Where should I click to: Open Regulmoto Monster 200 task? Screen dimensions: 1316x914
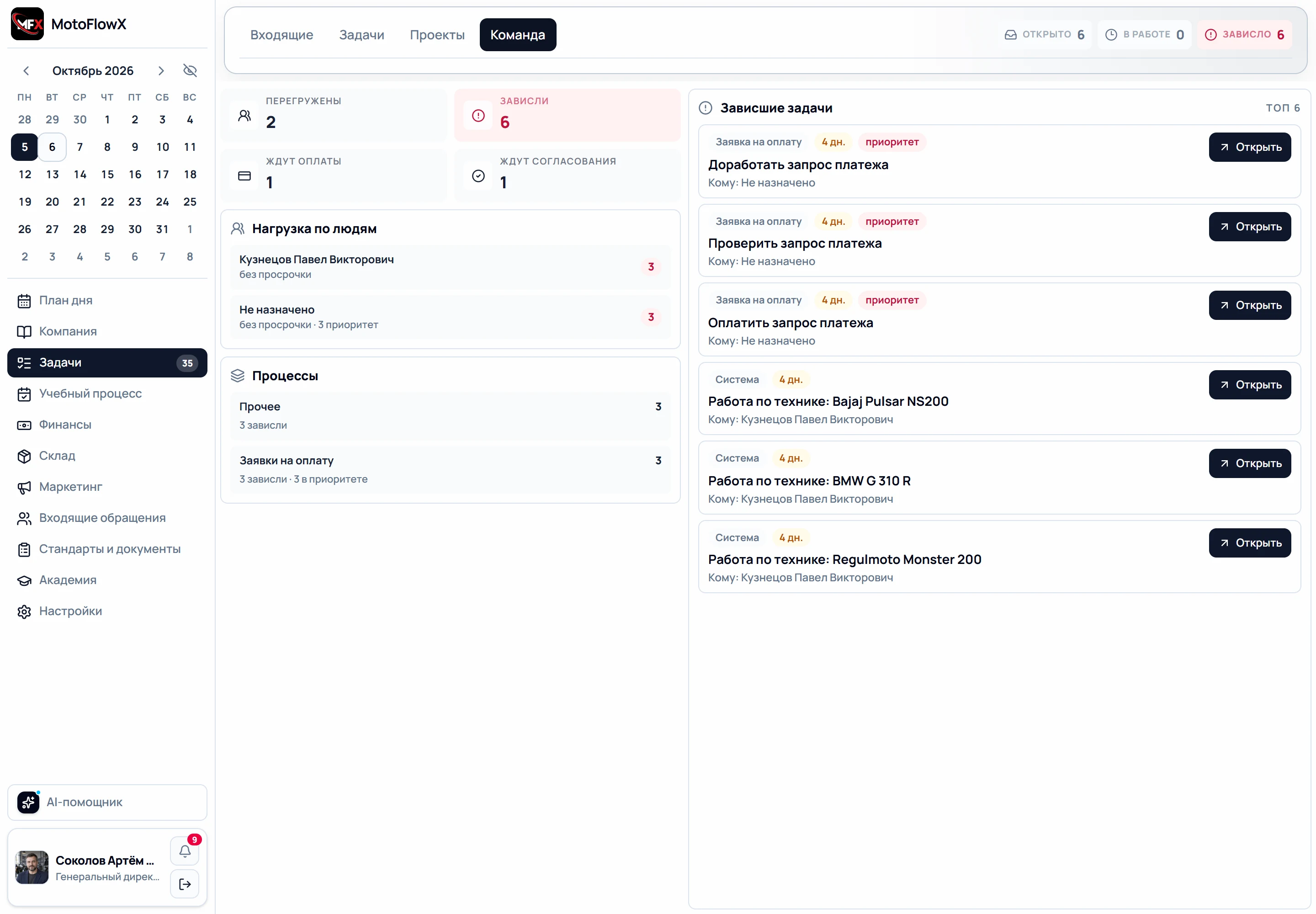tap(1250, 543)
